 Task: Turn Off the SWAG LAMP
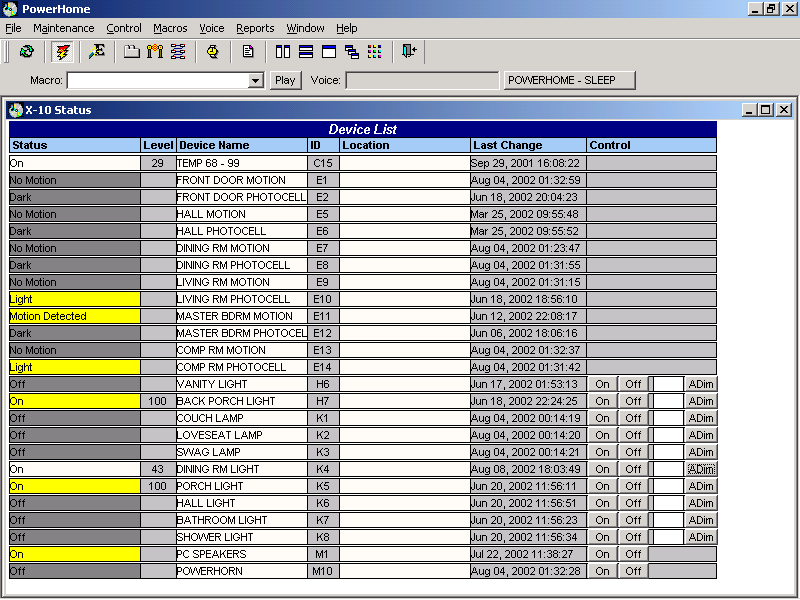pos(633,452)
